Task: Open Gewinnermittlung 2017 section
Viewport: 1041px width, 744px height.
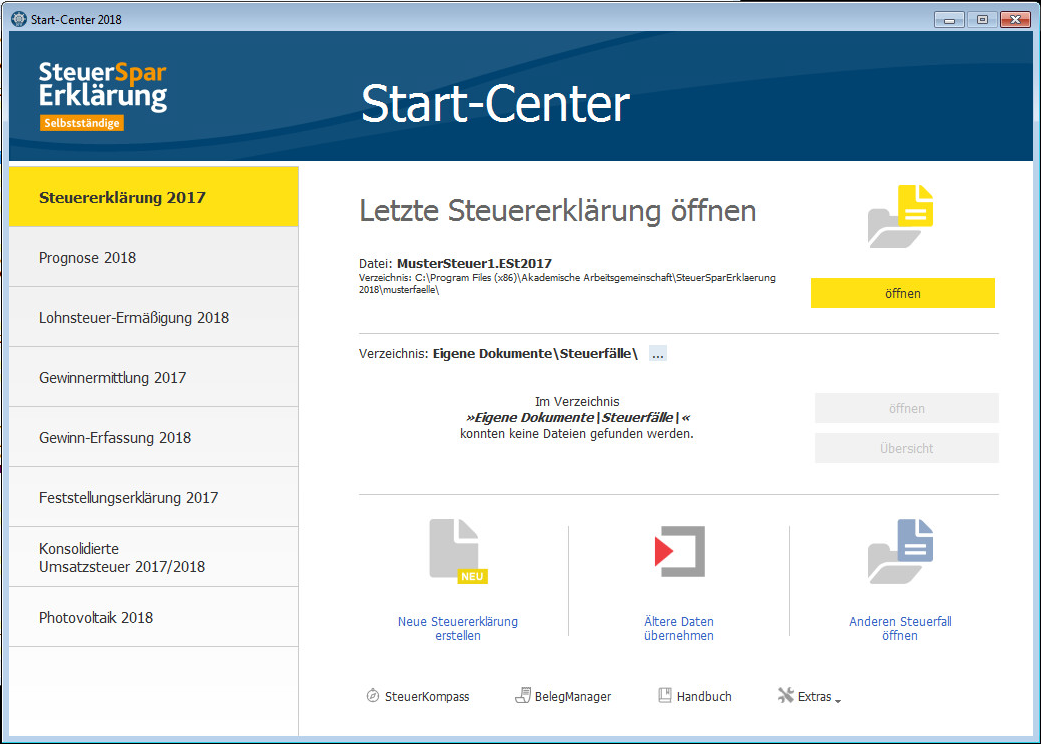Action: click(153, 377)
